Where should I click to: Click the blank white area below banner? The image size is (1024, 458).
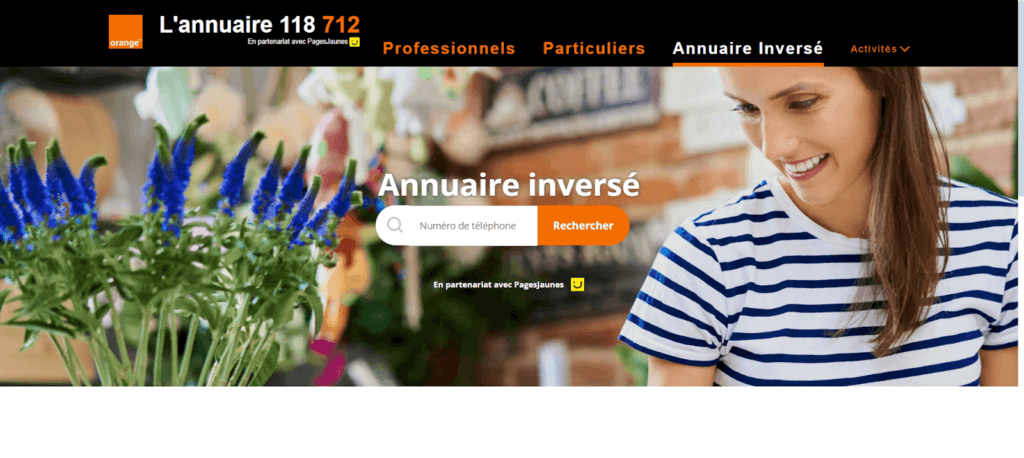512,422
